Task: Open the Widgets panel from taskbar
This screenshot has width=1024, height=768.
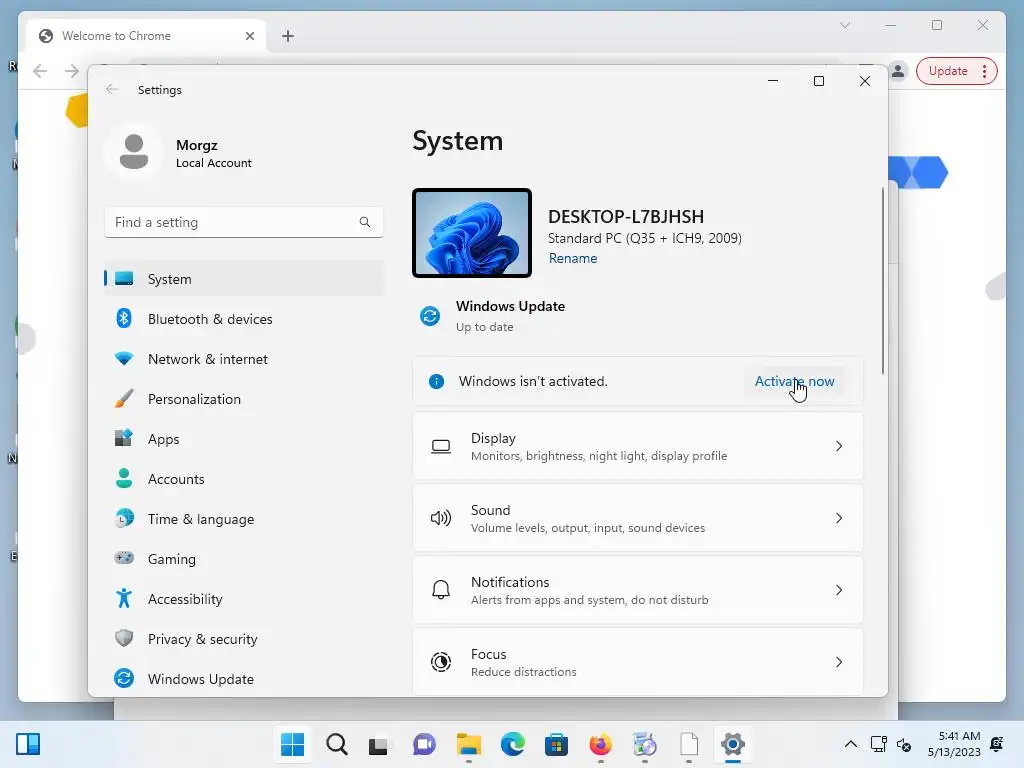Action: point(28,744)
